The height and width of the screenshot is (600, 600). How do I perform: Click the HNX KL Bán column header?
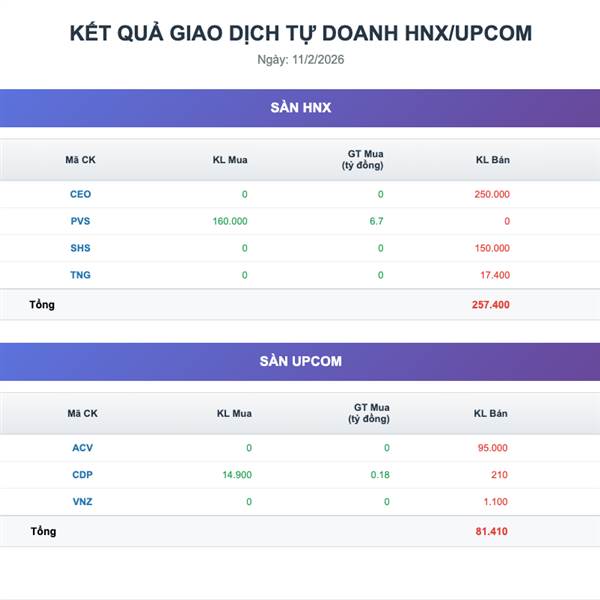[492, 160]
